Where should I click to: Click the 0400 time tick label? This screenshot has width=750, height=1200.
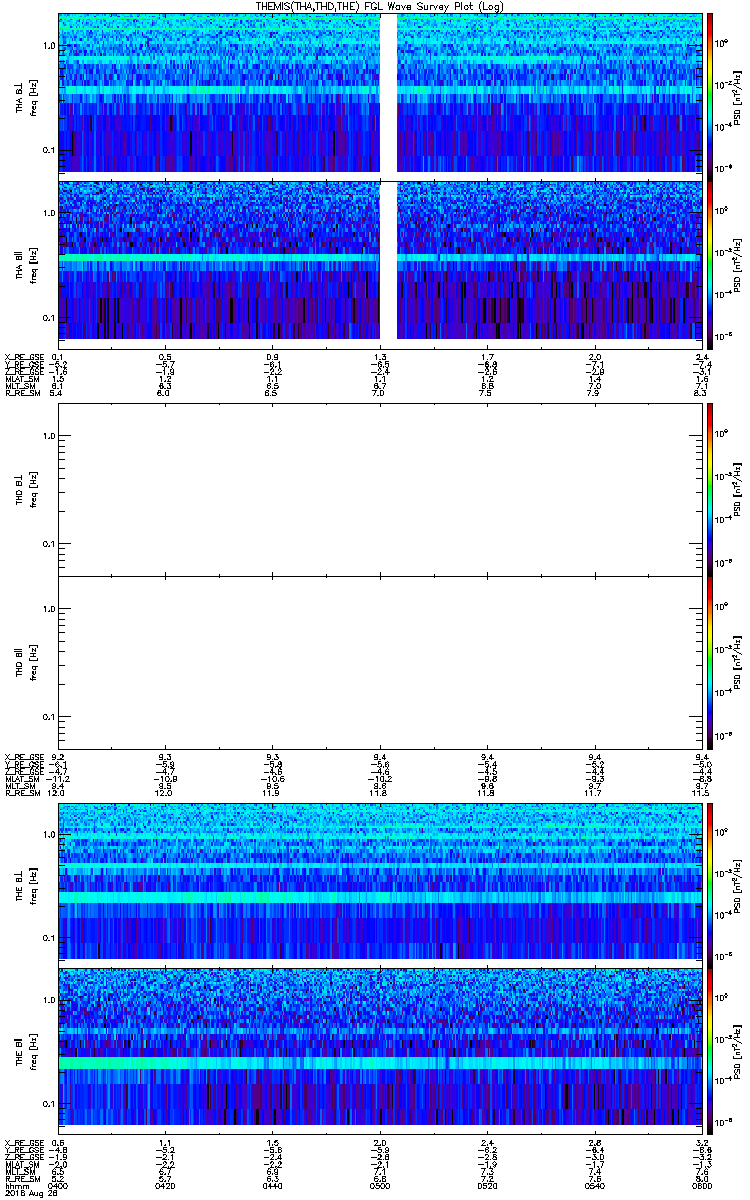tap(59, 1185)
